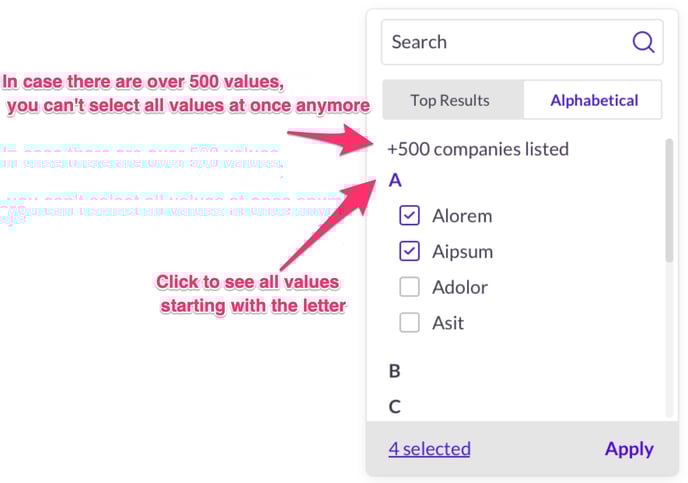Uncheck the Alorem checkbox

pyautogui.click(x=409, y=215)
